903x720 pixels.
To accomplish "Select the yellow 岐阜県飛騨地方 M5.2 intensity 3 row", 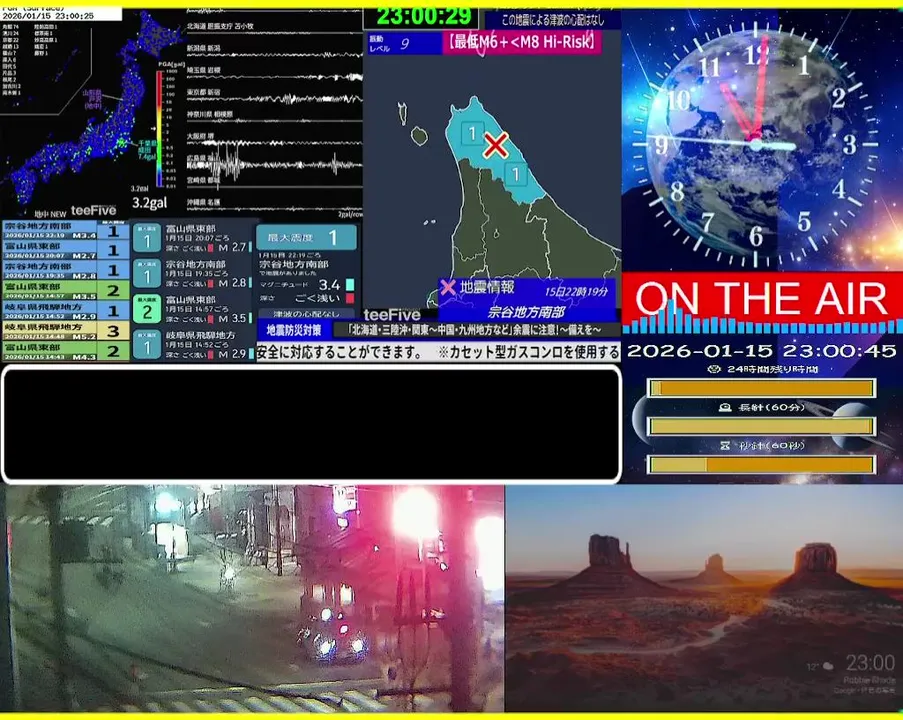I will click(65, 331).
